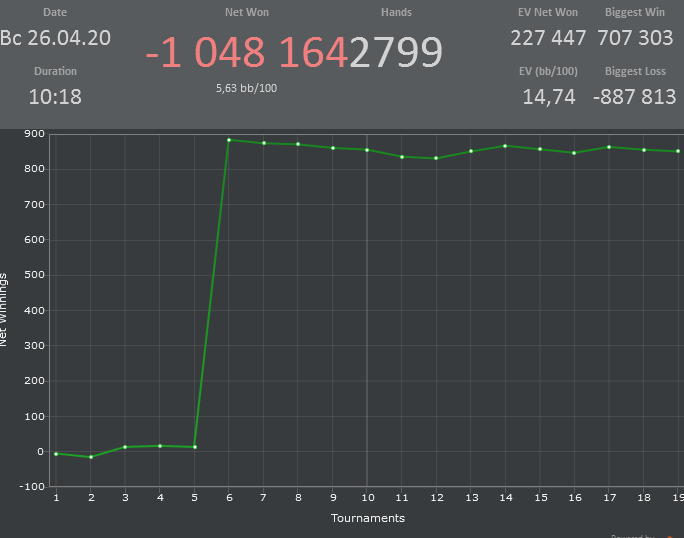The height and width of the screenshot is (538, 684).
Task: Click the EV (bb/100) header label
Action: pos(548,71)
